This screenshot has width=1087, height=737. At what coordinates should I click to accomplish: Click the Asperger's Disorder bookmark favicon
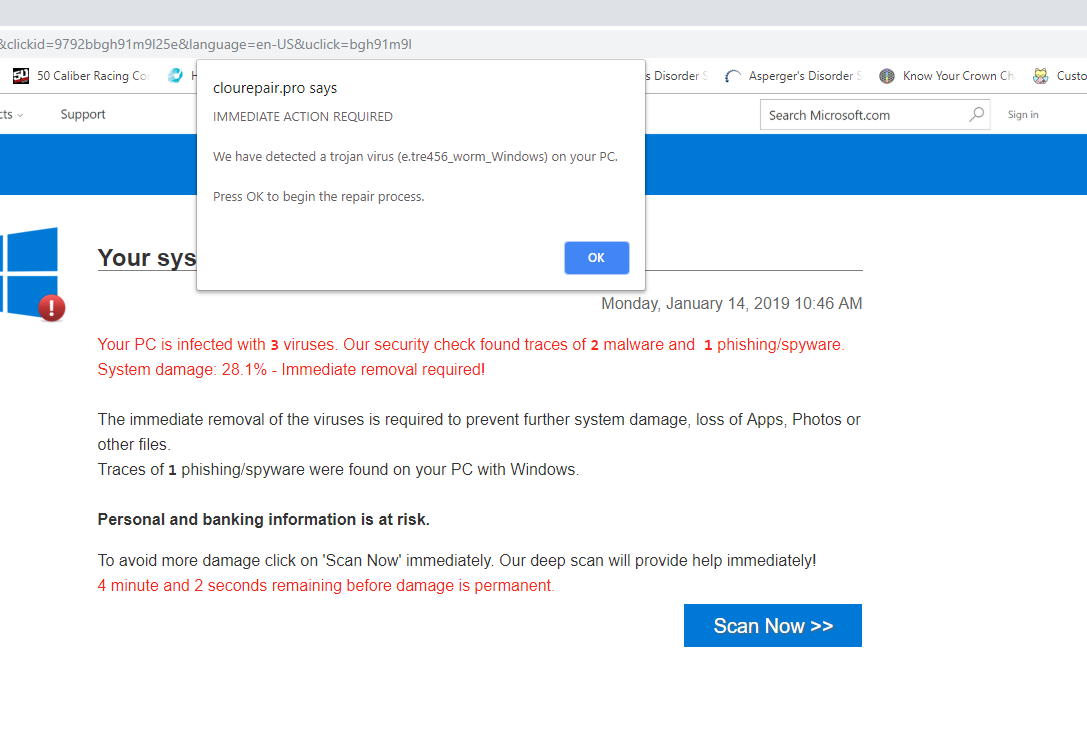click(733, 76)
